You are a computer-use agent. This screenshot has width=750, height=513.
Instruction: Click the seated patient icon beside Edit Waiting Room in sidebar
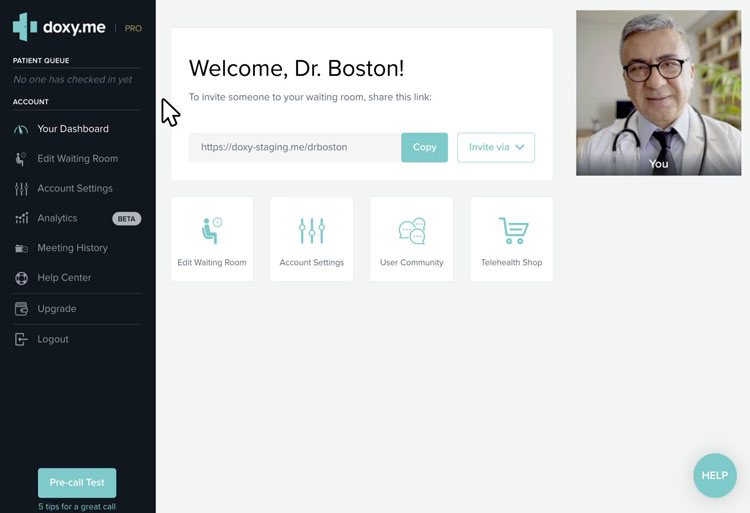coord(21,159)
